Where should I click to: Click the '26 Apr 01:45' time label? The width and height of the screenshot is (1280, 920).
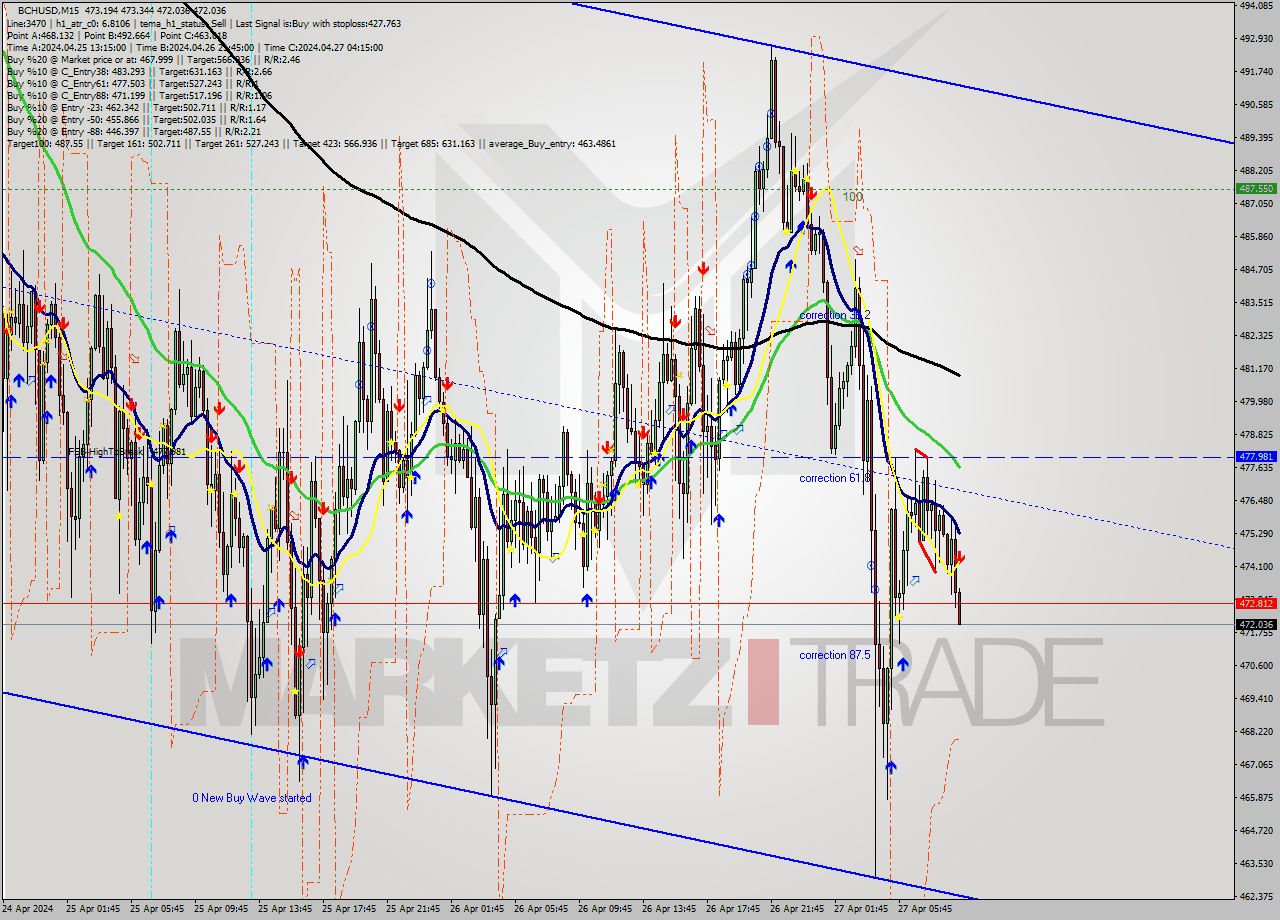(478, 910)
